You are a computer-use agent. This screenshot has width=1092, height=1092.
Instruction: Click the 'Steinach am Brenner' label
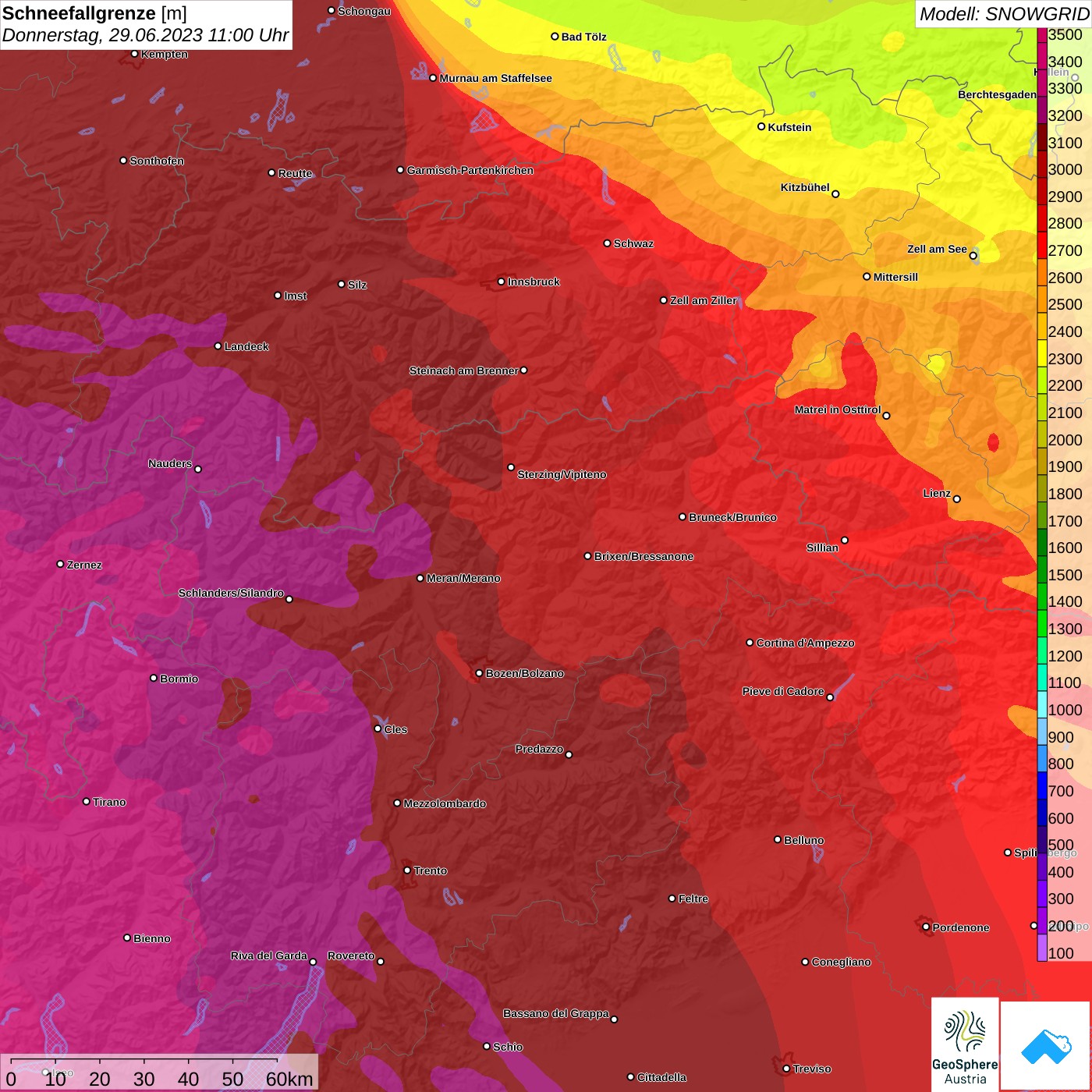(464, 370)
